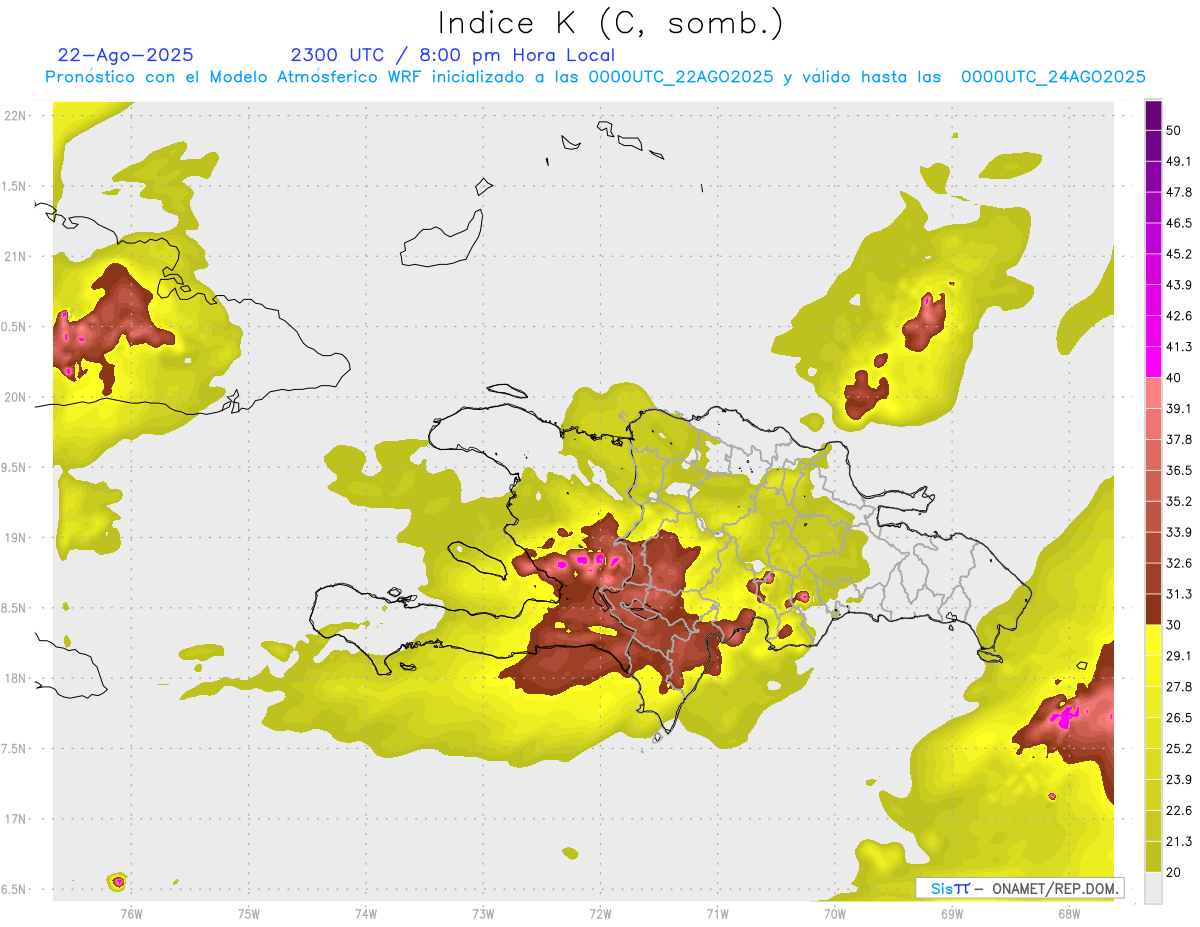Click the 47.8 legend value

(1180, 192)
